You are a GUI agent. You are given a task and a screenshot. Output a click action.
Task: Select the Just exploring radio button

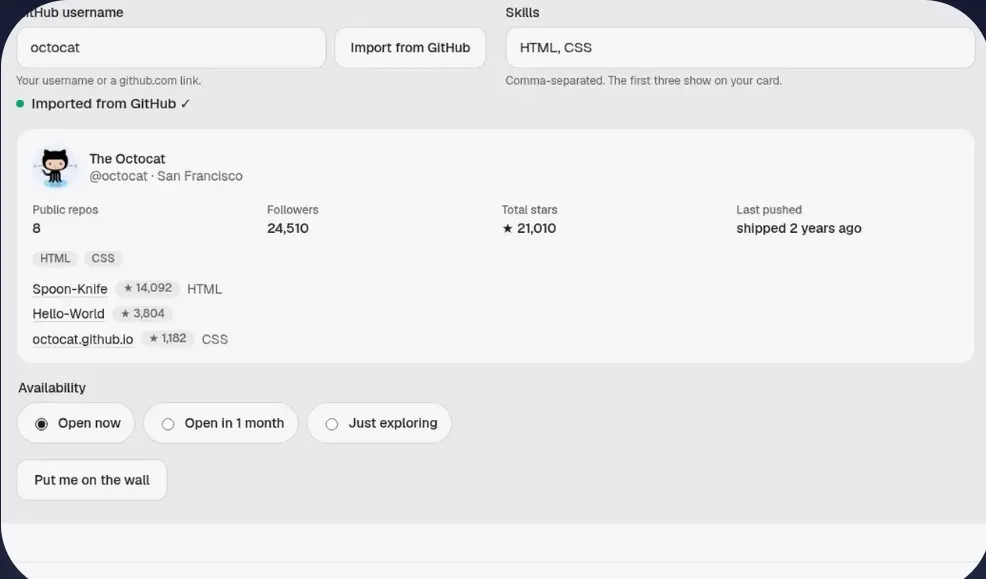[331, 424]
